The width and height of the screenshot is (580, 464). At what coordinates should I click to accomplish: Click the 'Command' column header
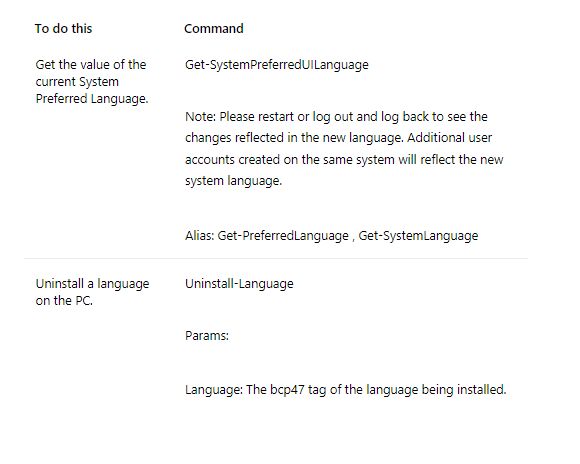tap(214, 28)
